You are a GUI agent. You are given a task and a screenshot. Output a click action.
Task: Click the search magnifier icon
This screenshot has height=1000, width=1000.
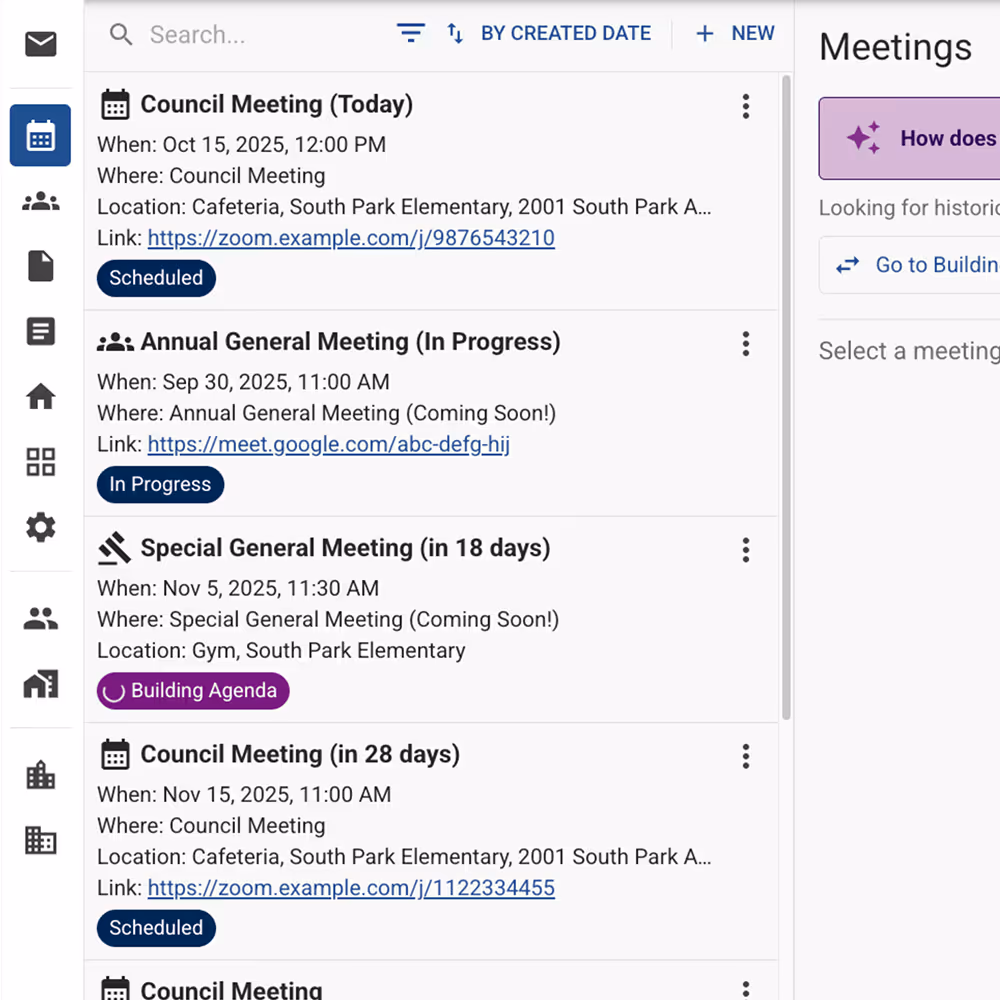coord(121,34)
